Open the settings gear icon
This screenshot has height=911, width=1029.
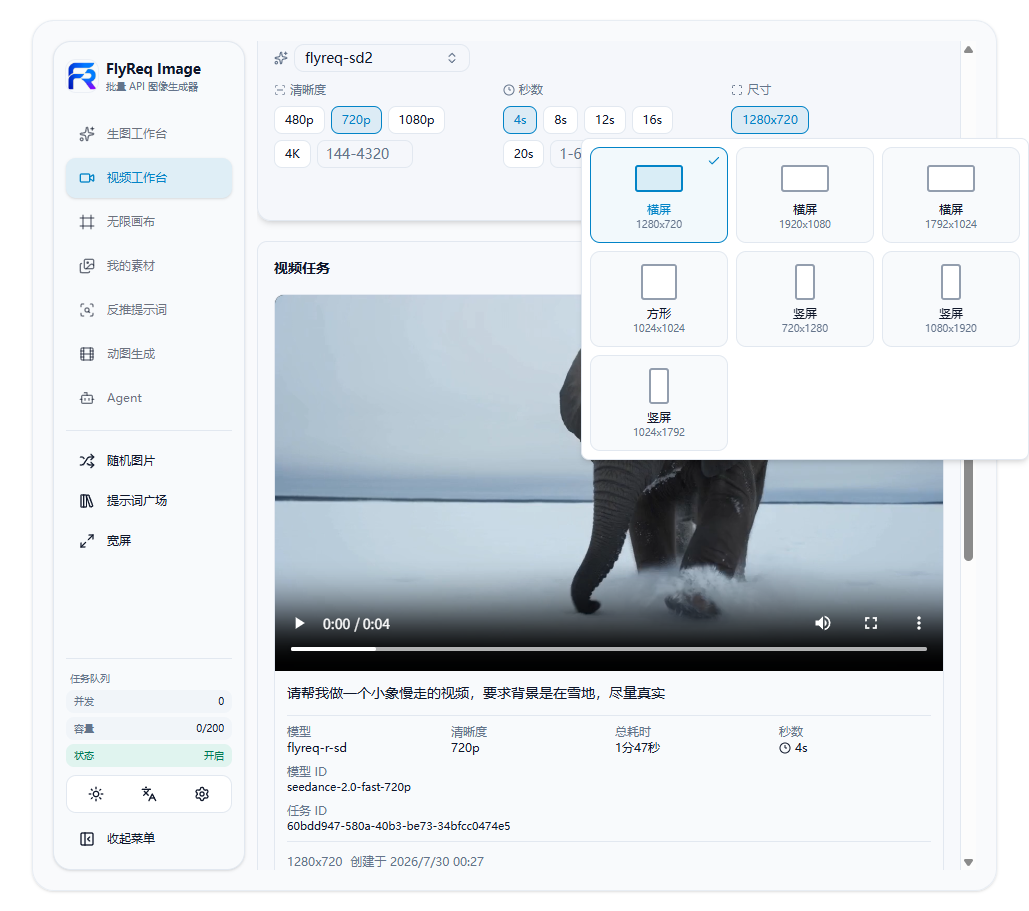pyautogui.click(x=202, y=794)
